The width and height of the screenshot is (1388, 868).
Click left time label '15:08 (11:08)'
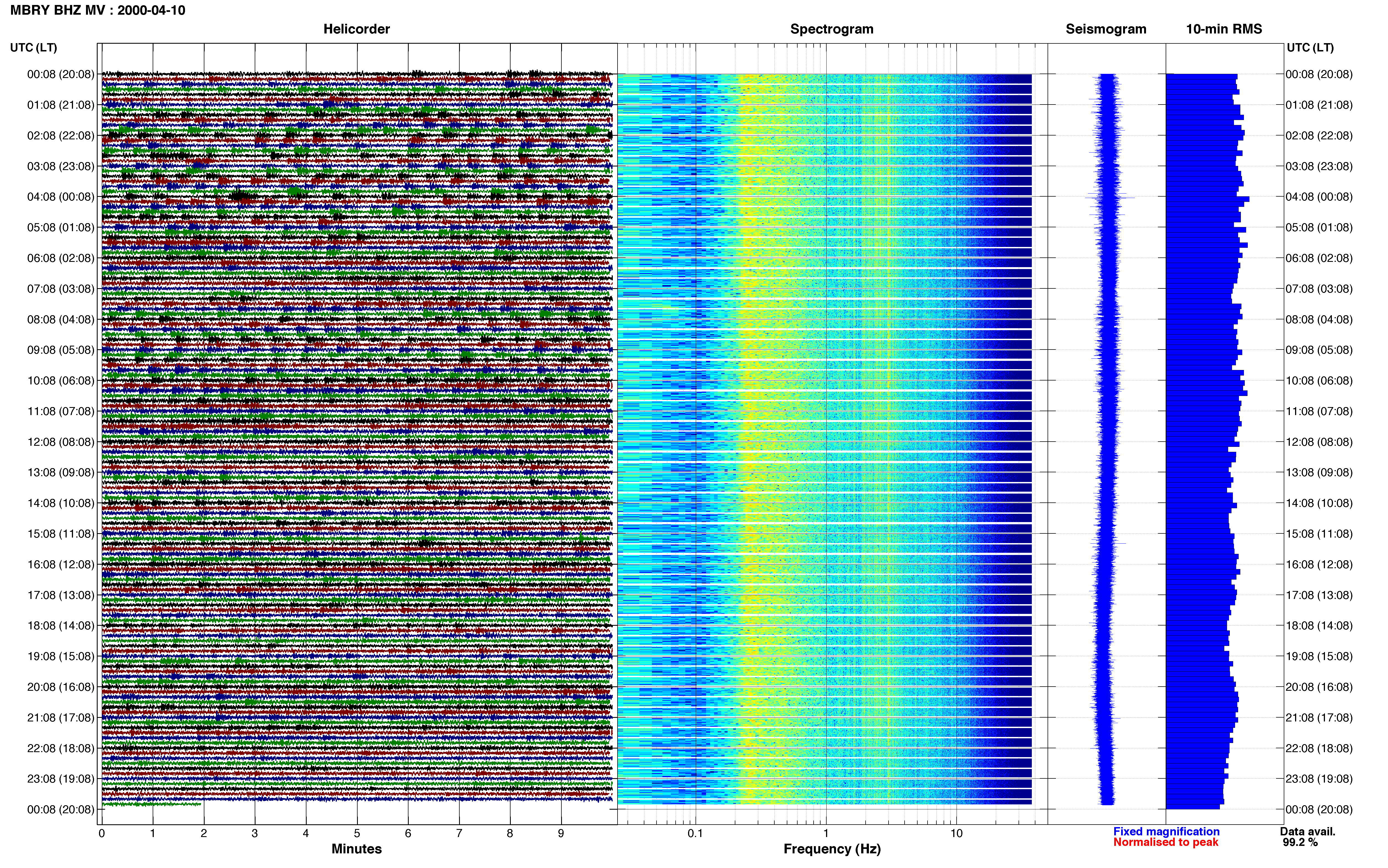click(x=61, y=534)
